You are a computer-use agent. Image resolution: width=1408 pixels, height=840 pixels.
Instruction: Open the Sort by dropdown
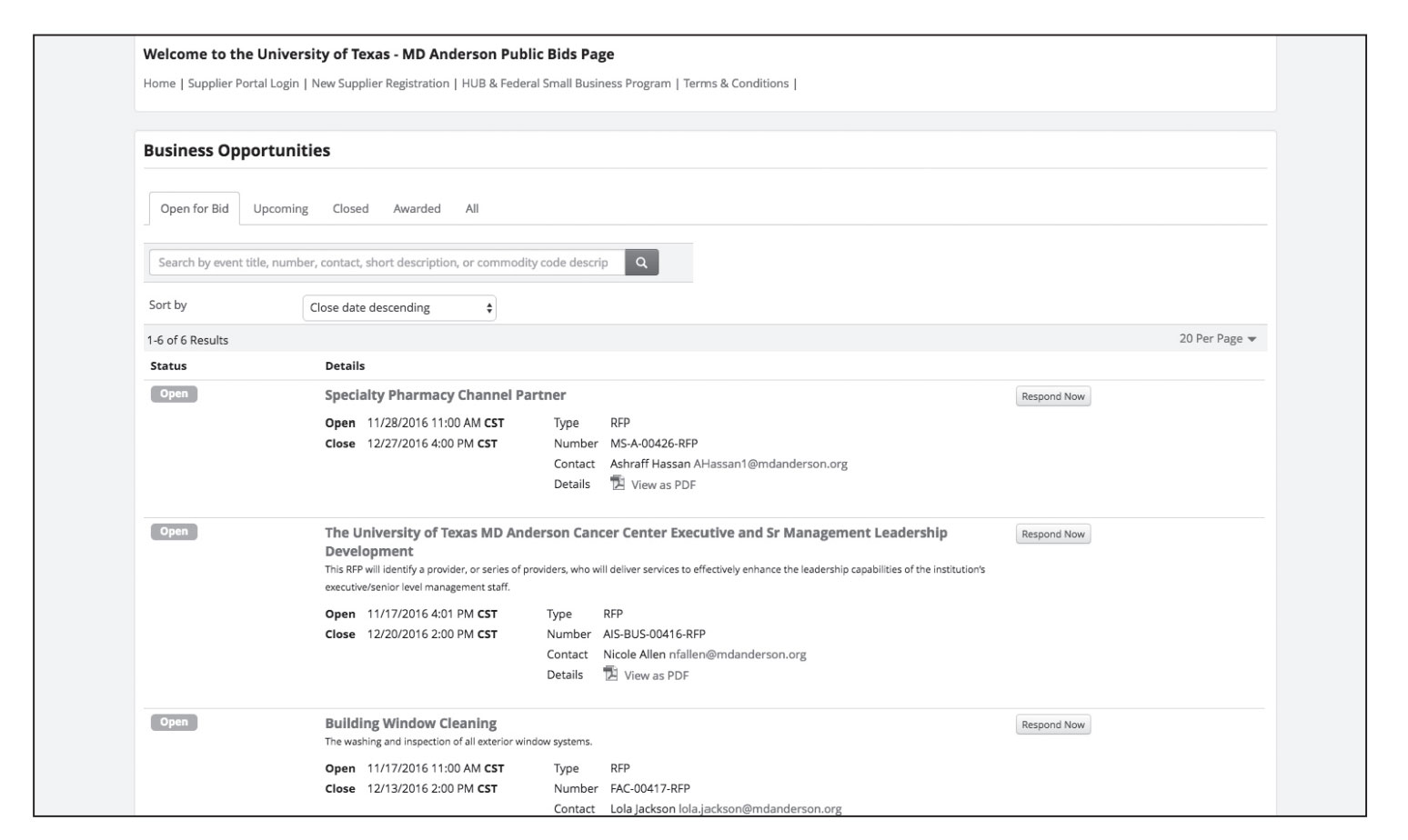[x=399, y=308]
